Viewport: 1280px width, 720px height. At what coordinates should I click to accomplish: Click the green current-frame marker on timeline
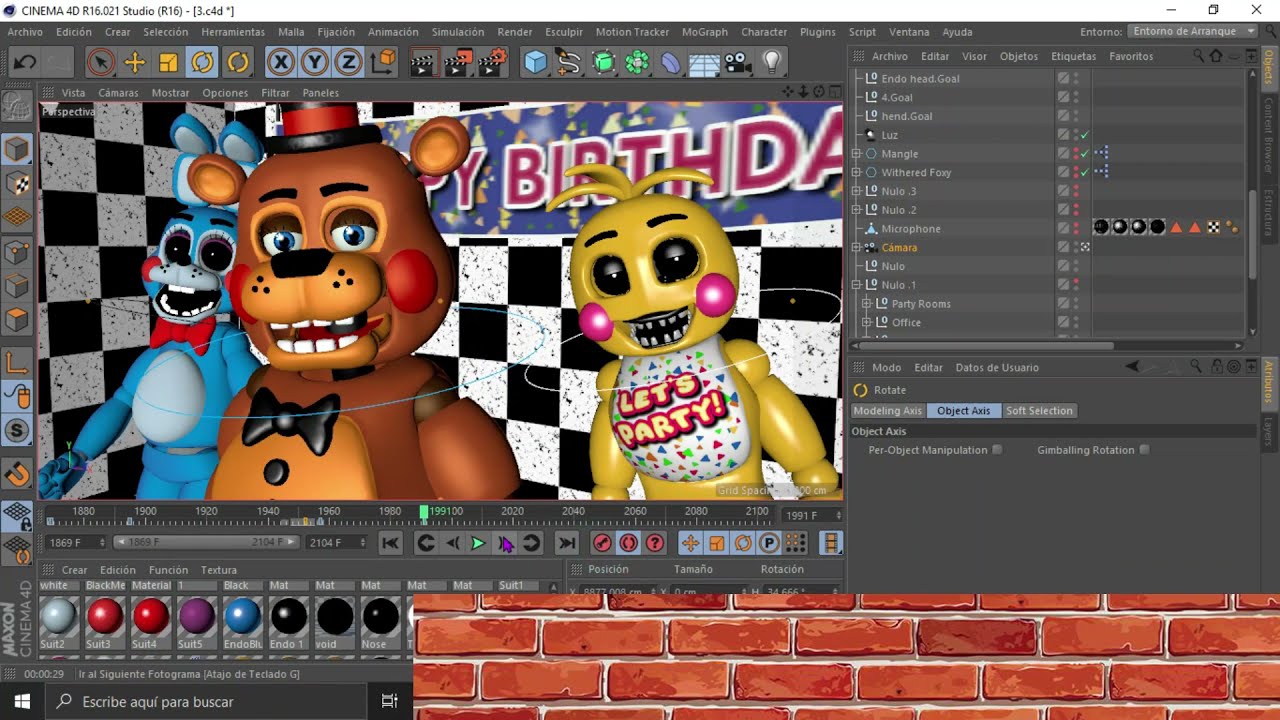coord(424,513)
